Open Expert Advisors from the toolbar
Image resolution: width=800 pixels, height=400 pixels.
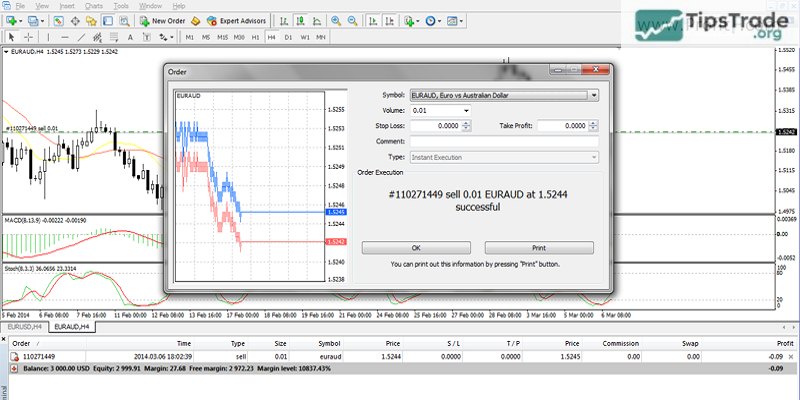[x=240, y=20]
